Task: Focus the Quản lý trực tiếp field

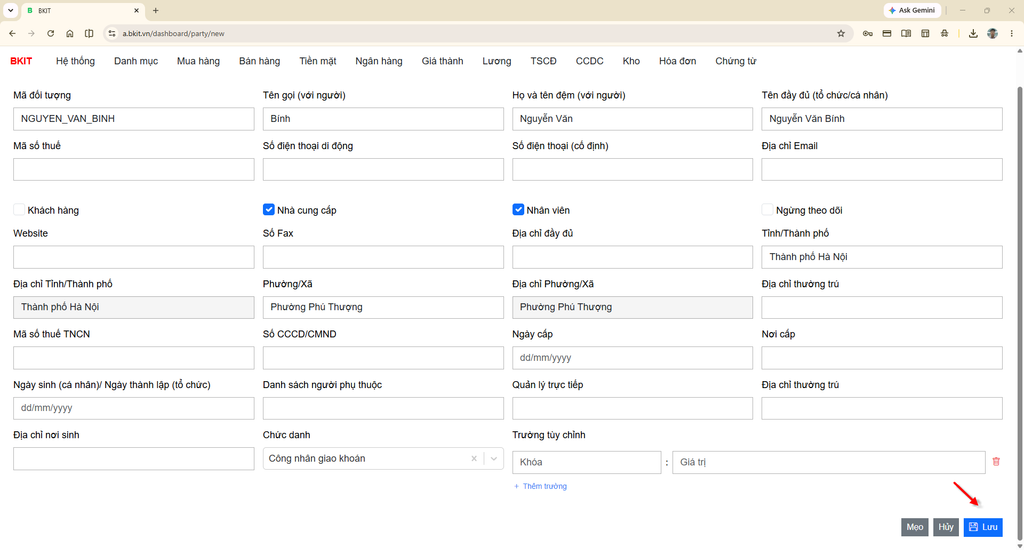Action: (632, 408)
